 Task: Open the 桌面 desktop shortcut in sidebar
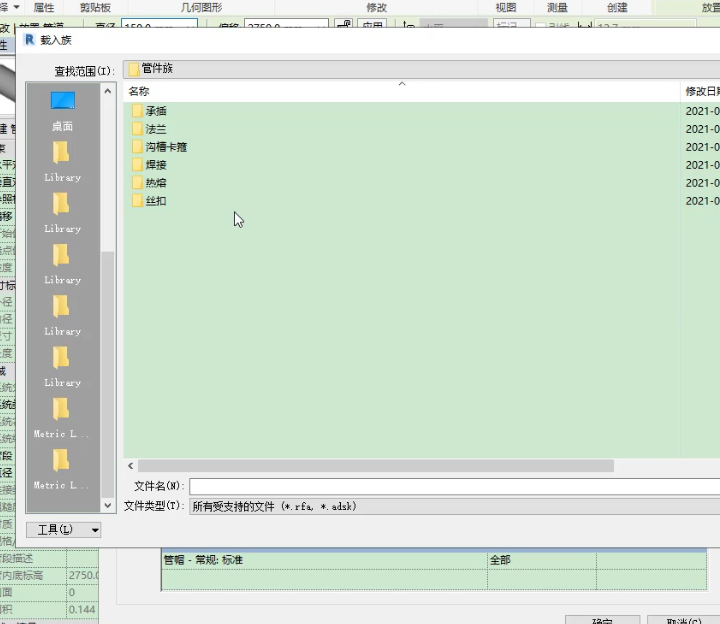[x=62, y=112]
